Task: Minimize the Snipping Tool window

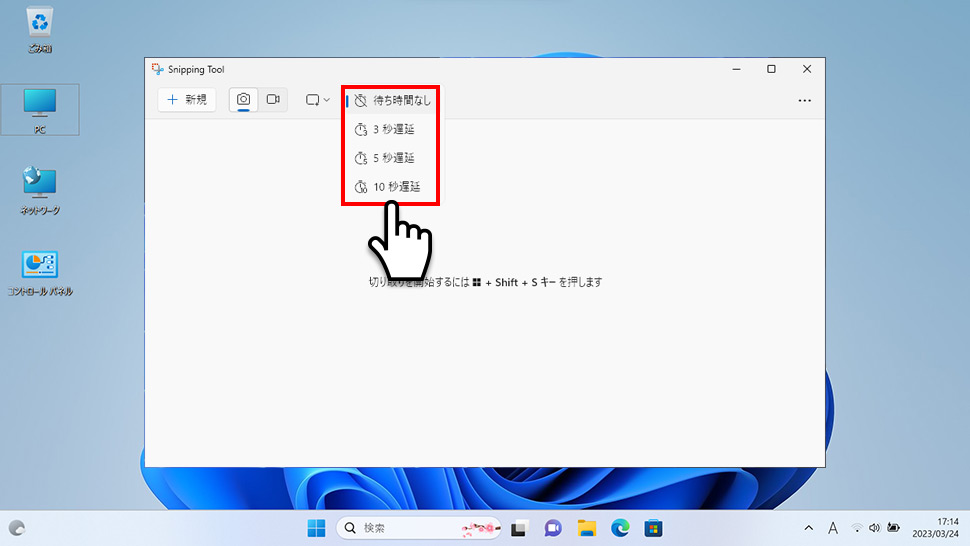Action: 736,69
